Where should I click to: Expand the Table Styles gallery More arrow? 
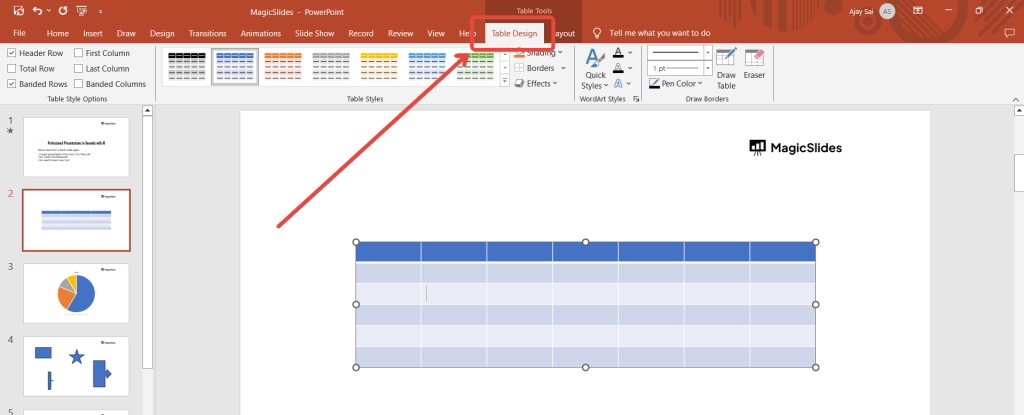coord(504,81)
